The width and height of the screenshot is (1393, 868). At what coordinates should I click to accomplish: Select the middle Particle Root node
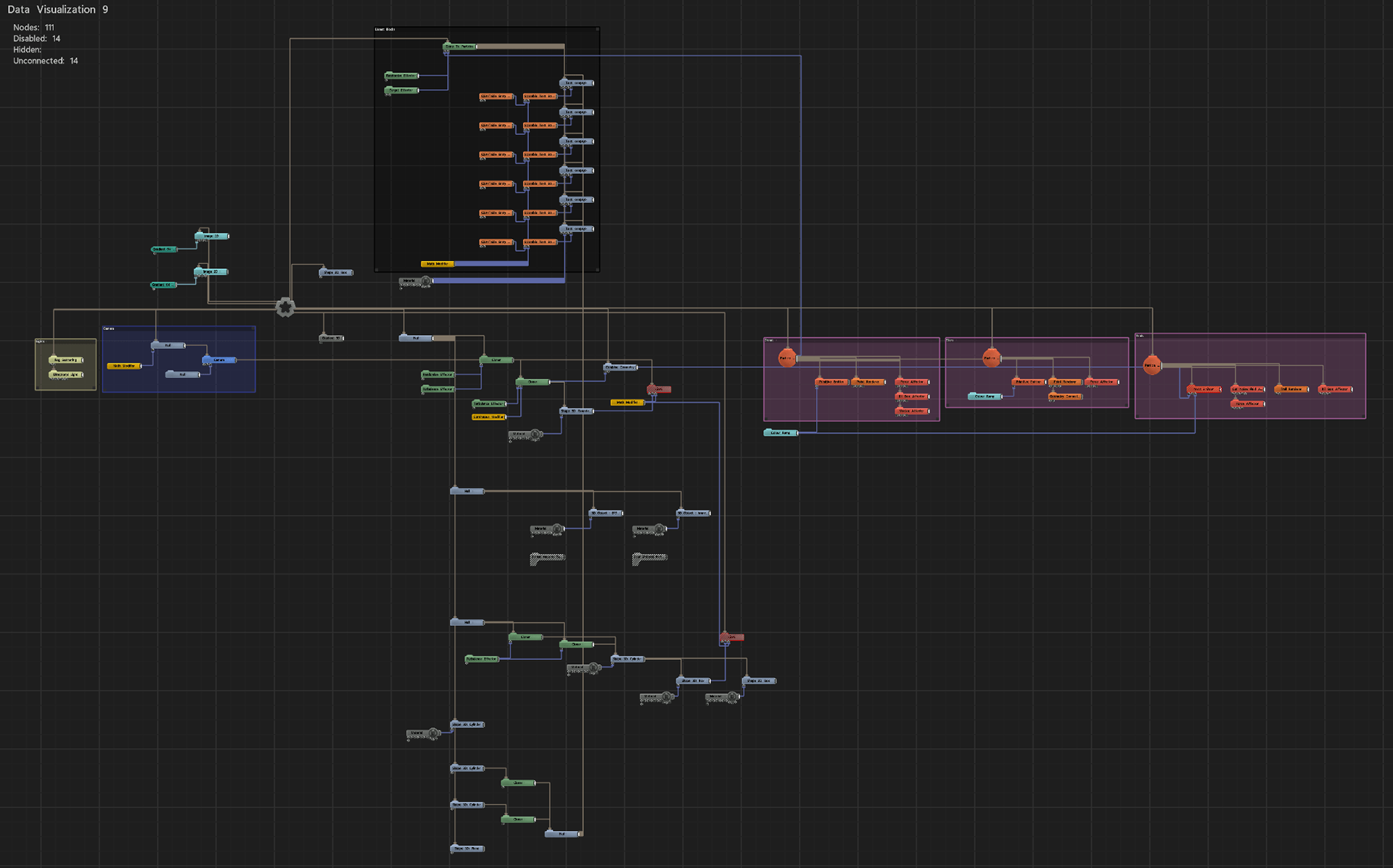(991, 357)
